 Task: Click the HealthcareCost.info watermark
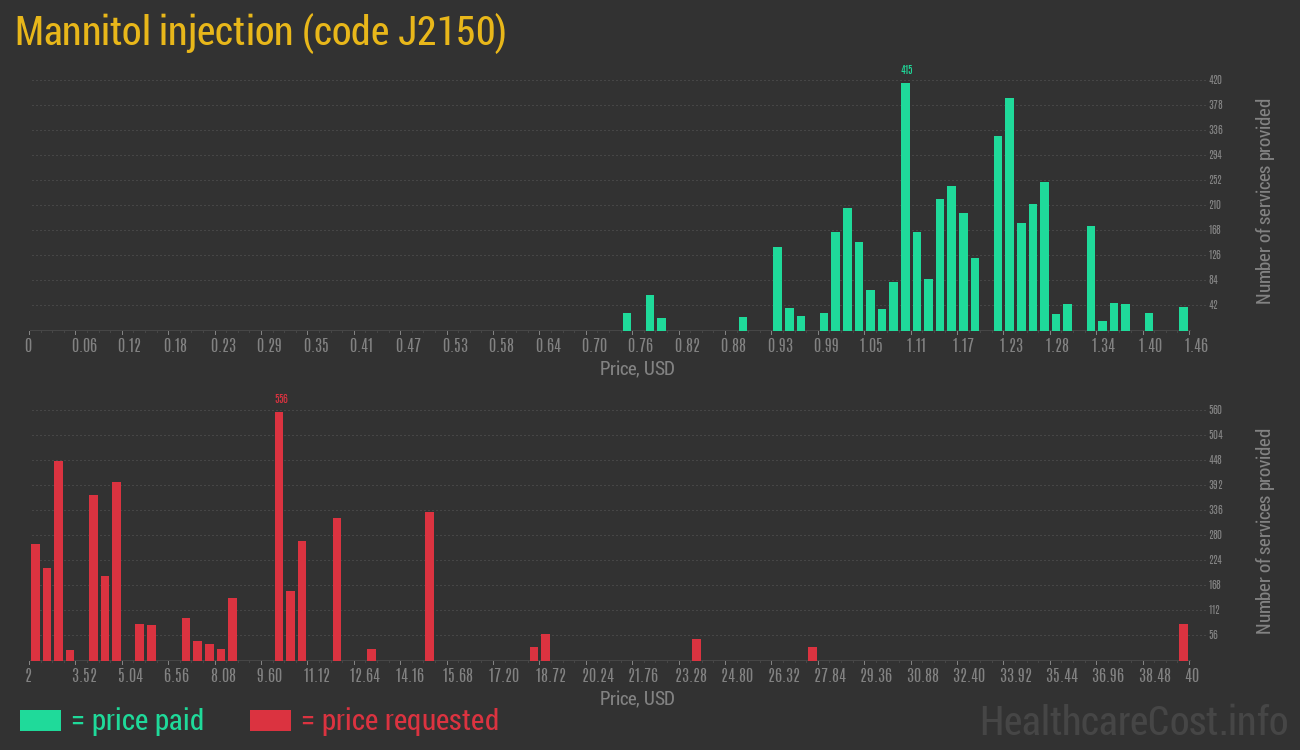pyautogui.click(x=1133, y=720)
